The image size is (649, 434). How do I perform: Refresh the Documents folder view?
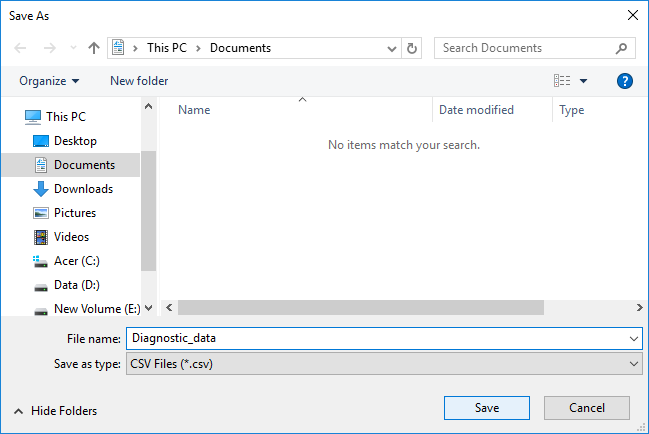pos(412,48)
